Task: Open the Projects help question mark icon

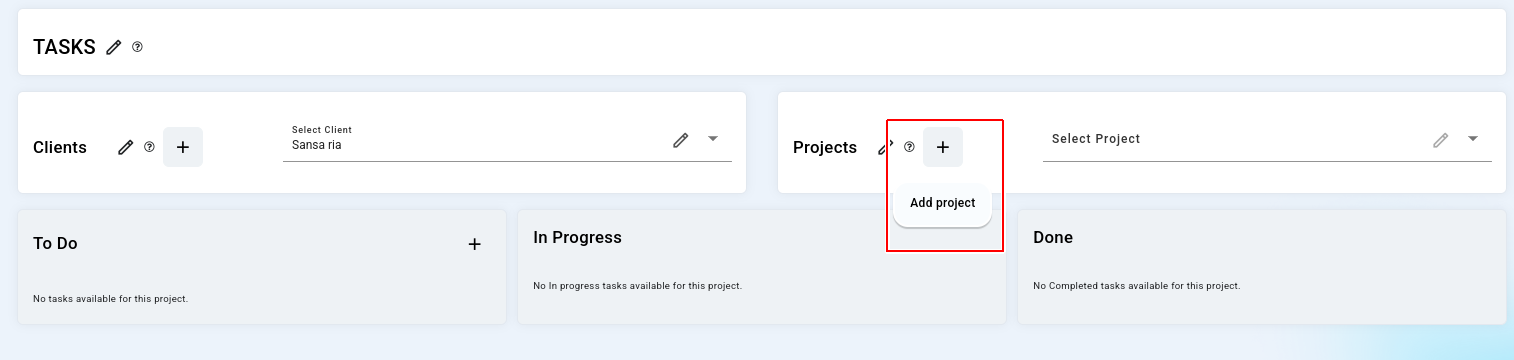Action: (909, 147)
